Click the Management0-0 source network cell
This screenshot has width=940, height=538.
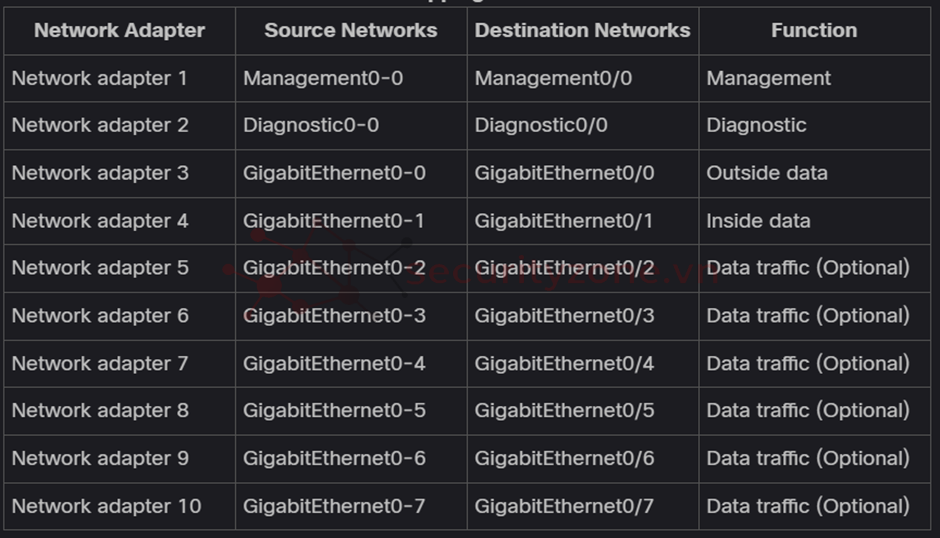click(323, 78)
